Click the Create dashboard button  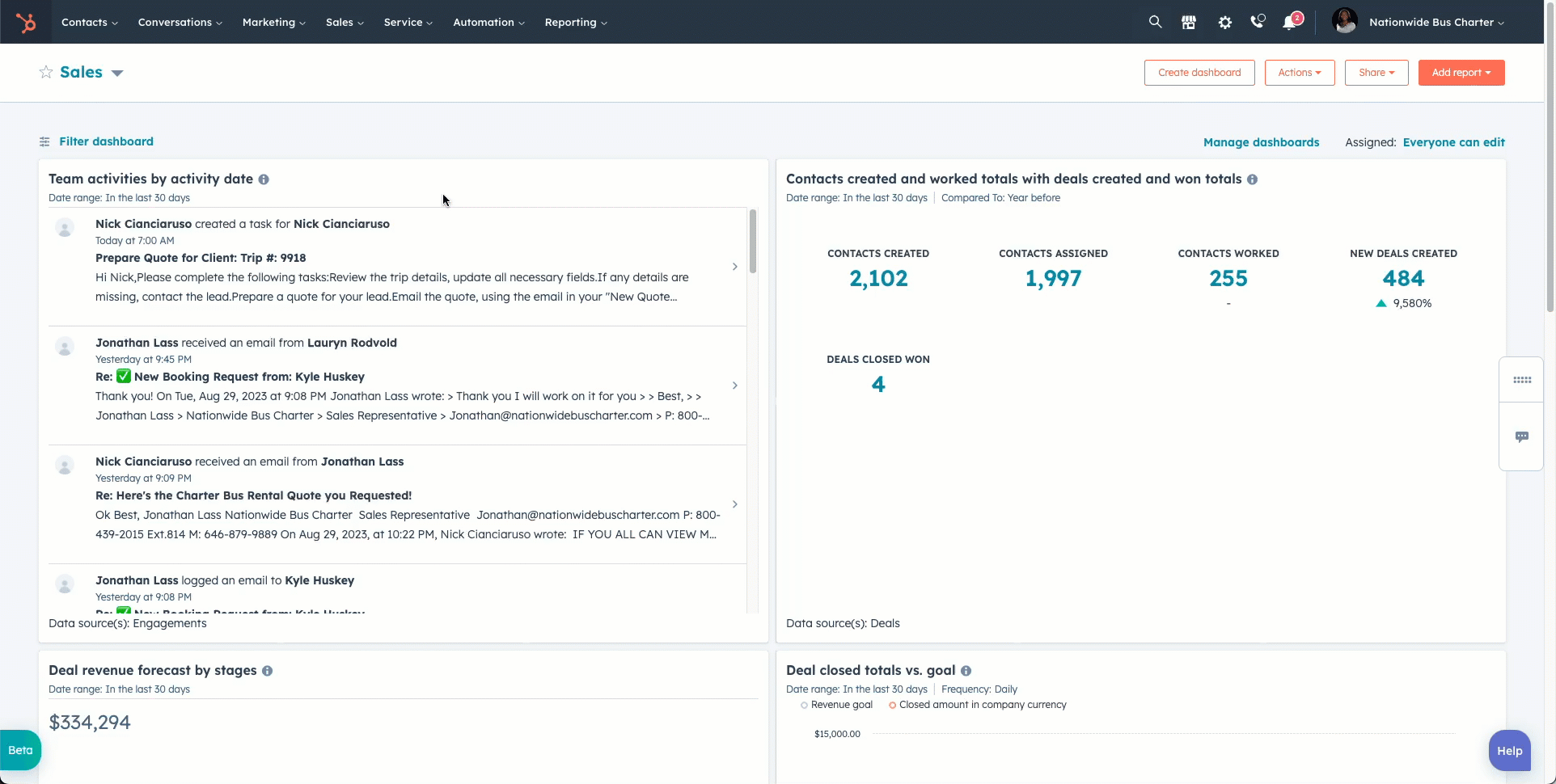[x=1199, y=73]
